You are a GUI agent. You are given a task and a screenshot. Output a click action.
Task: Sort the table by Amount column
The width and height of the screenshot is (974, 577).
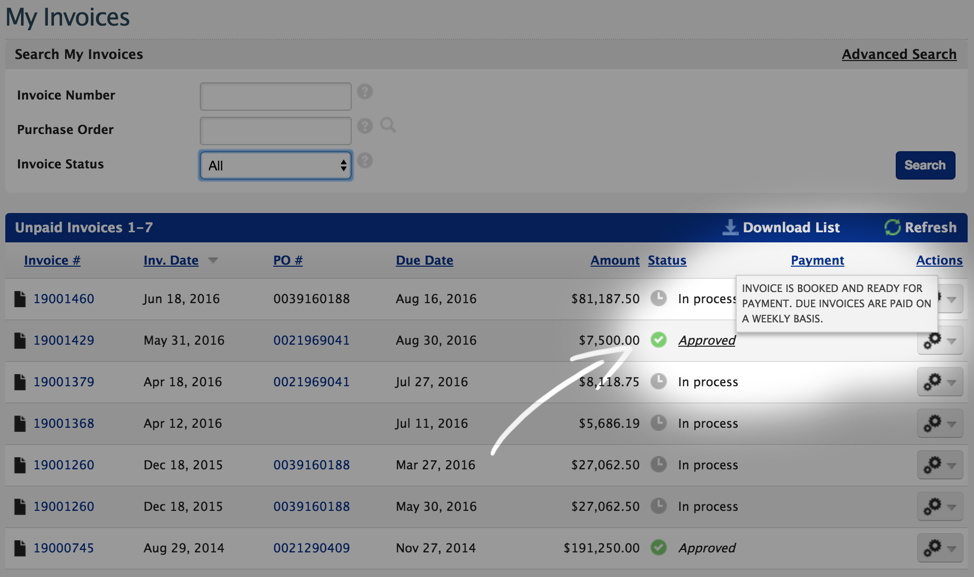(x=614, y=260)
